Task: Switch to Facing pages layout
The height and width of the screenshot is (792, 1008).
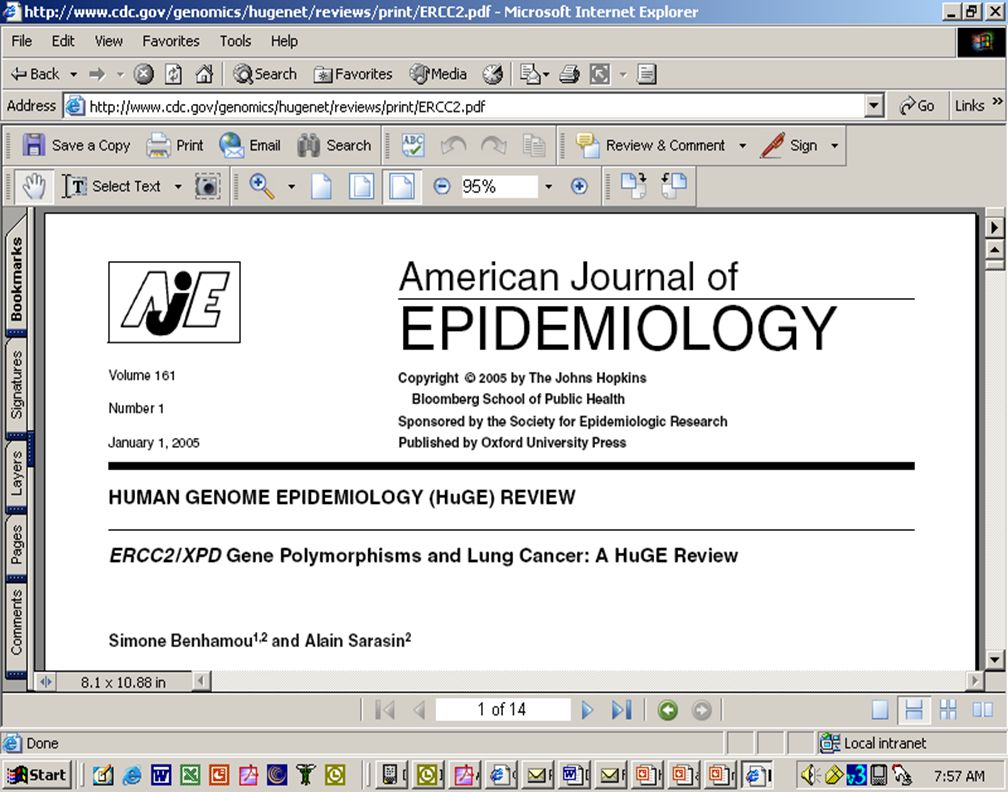Action: (x=982, y=710)
